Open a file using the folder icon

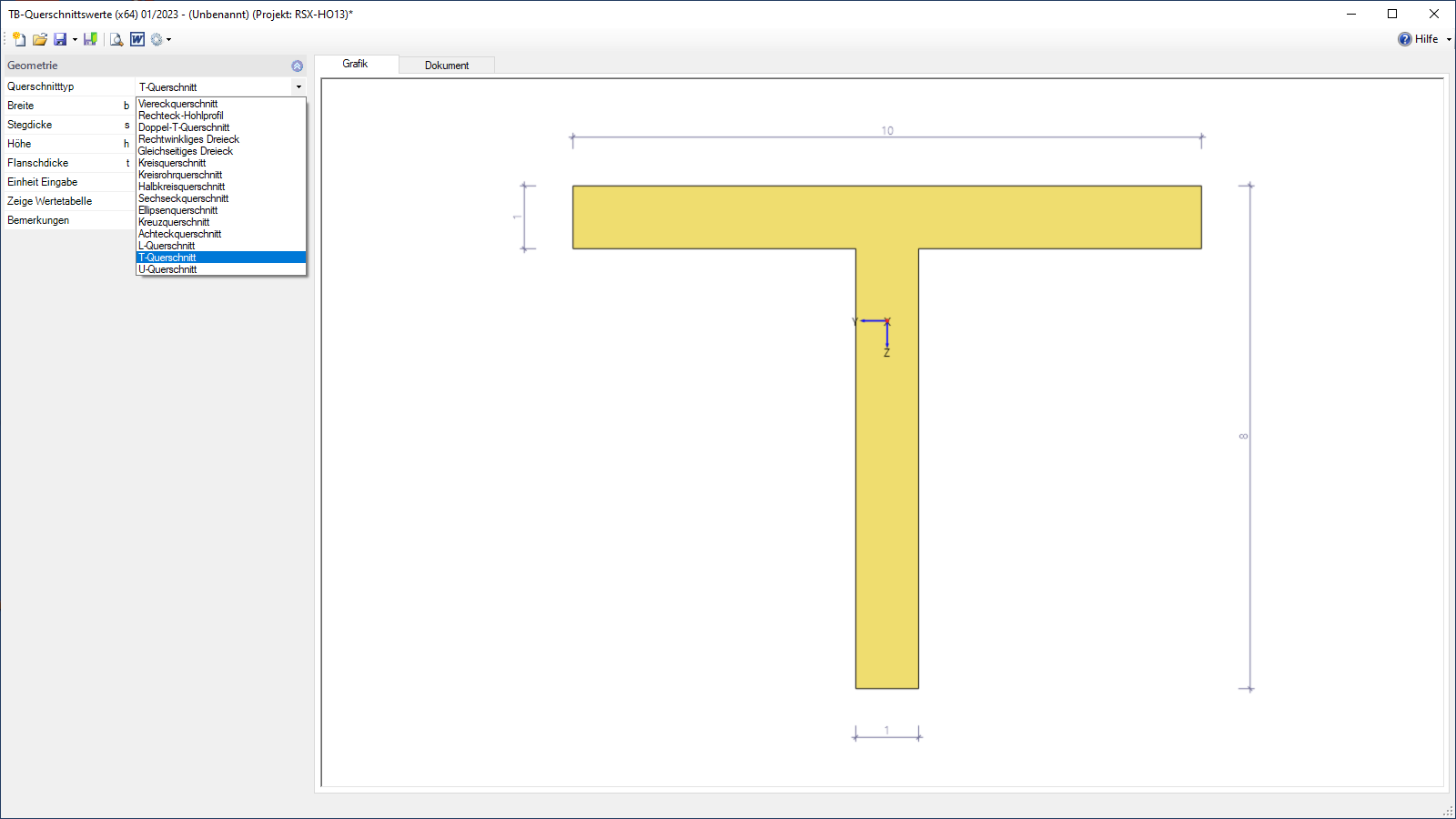pos(39,39)
